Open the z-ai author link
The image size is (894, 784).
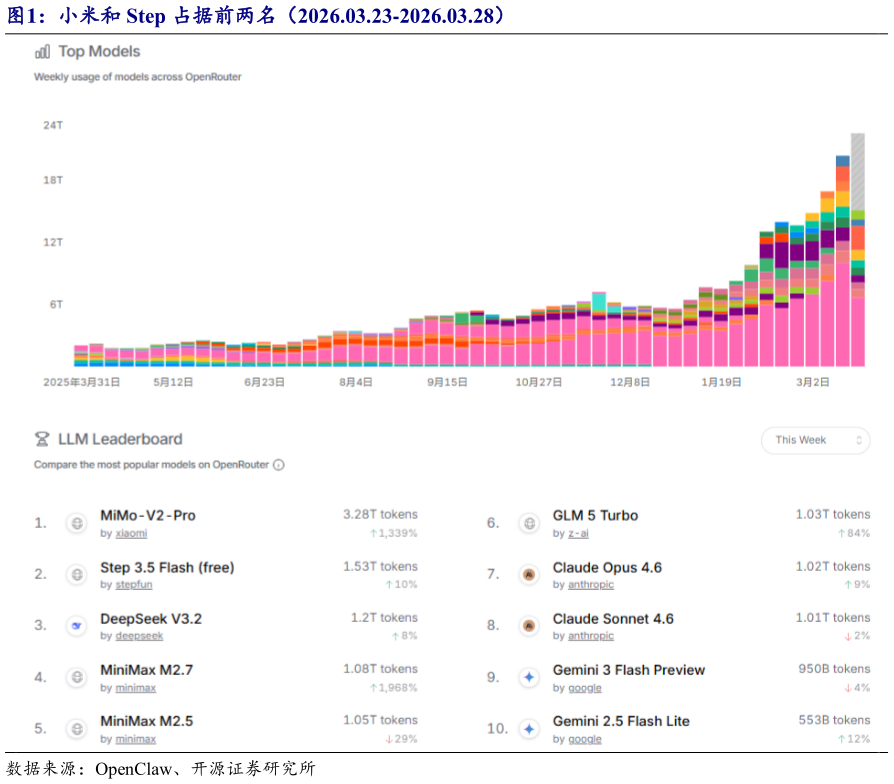point(578,533)
